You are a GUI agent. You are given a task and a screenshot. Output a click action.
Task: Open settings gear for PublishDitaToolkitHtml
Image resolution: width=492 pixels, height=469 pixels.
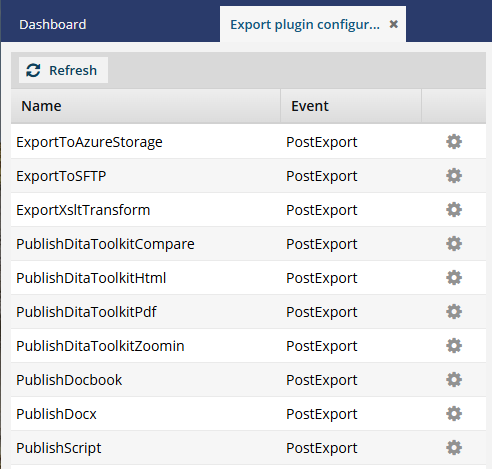(x=454, y=278)
